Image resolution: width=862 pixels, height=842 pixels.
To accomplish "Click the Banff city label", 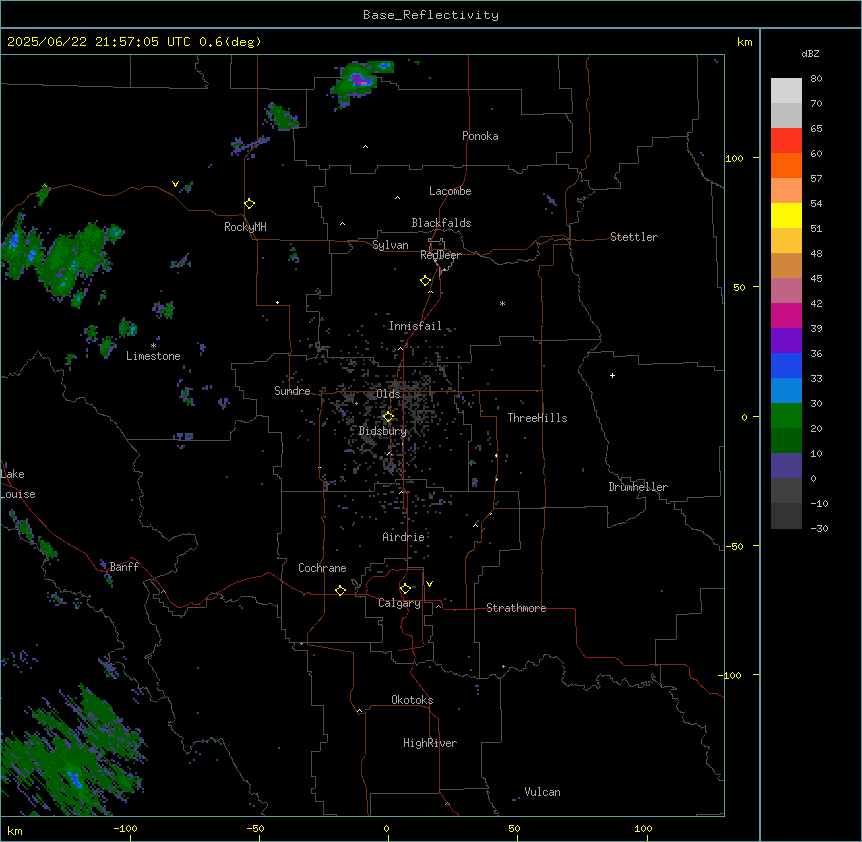I will pos(124,567).
